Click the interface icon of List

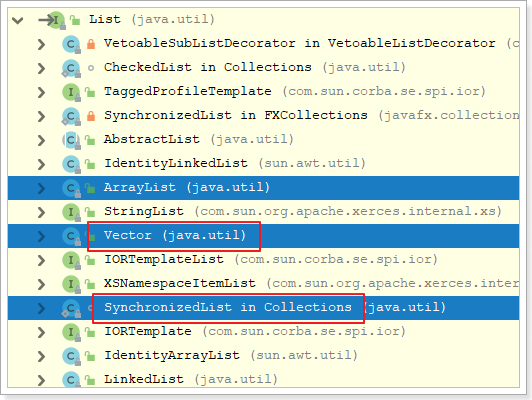56,20
